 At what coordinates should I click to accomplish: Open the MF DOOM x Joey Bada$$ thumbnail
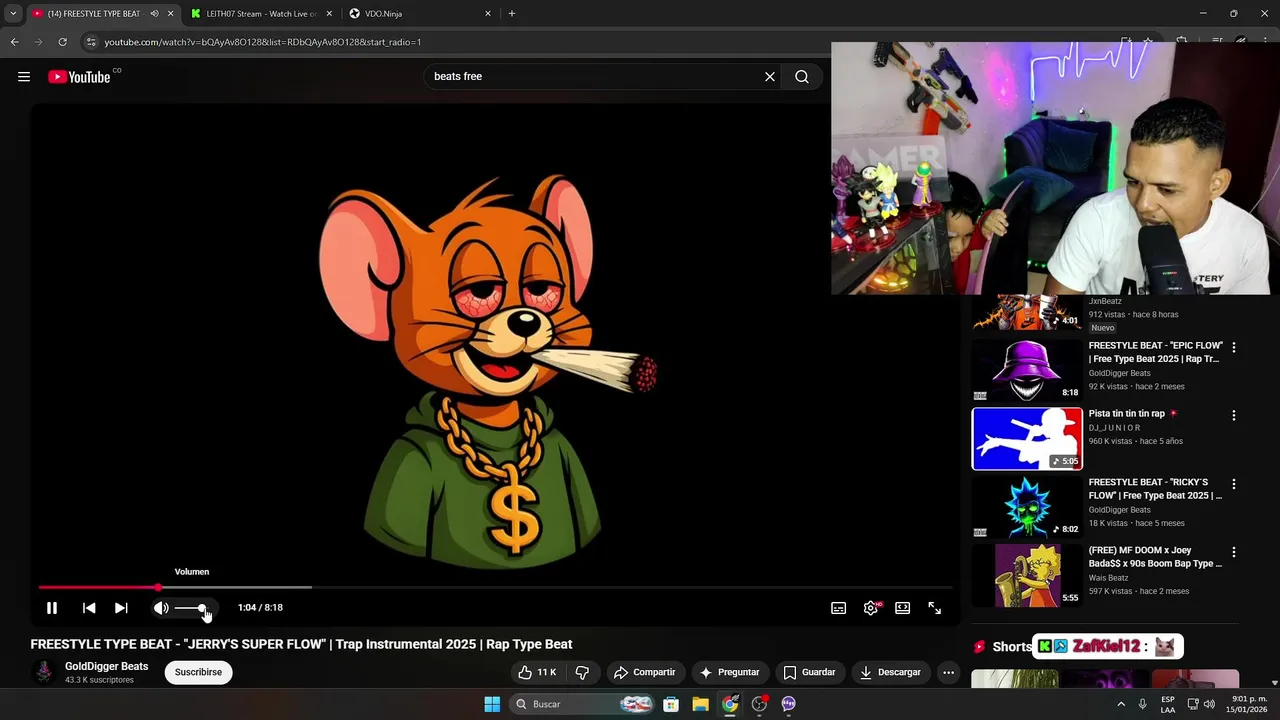pos(1027,575)
